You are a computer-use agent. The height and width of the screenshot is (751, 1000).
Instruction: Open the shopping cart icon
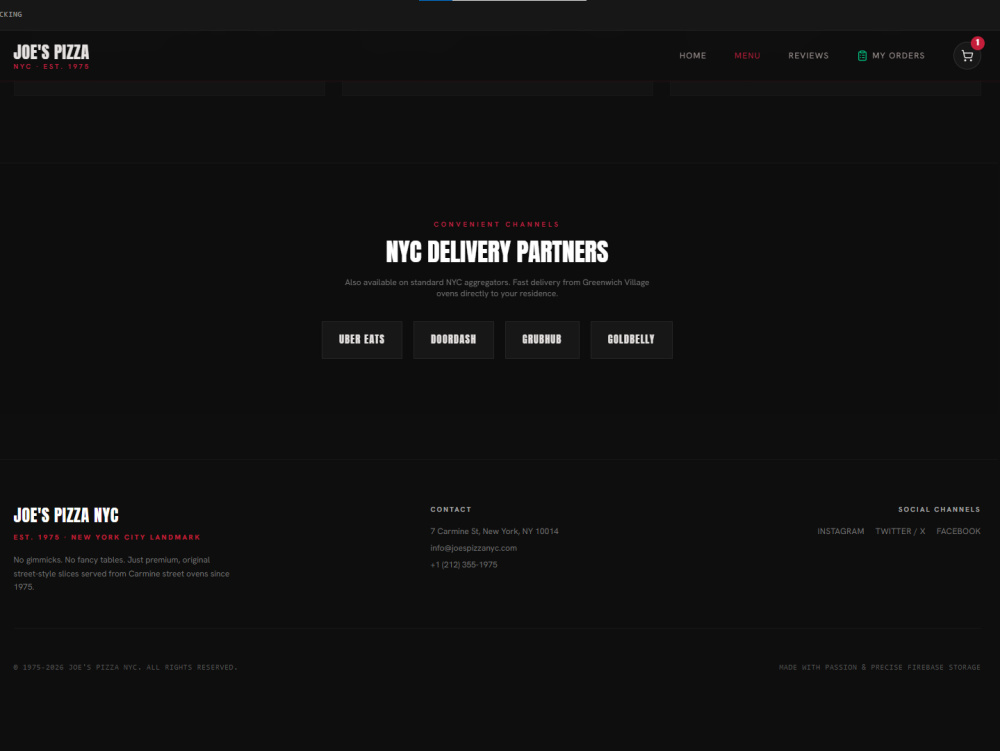point(967,56)
